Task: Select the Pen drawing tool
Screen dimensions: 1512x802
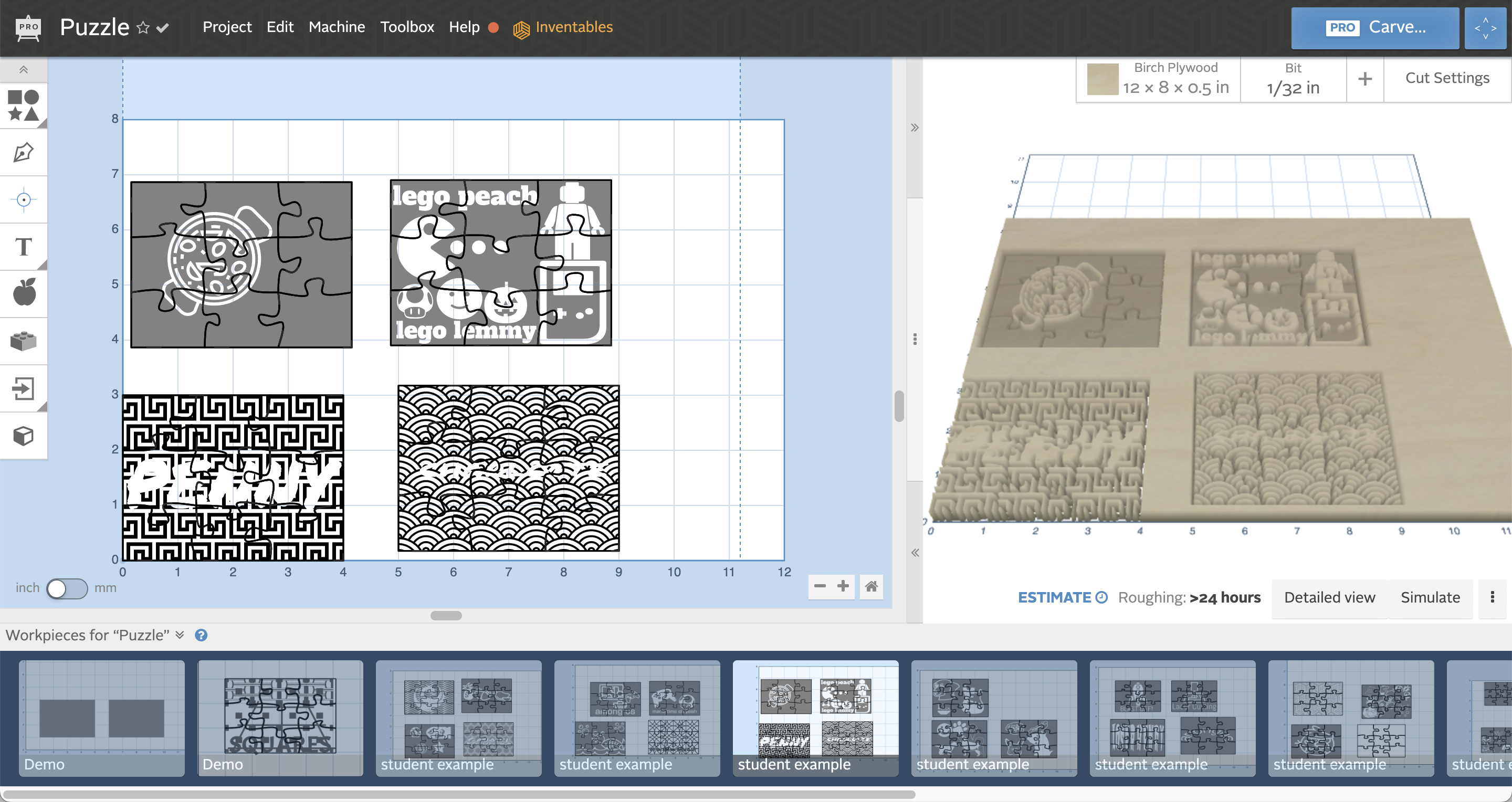Action: tap(24, 153)
